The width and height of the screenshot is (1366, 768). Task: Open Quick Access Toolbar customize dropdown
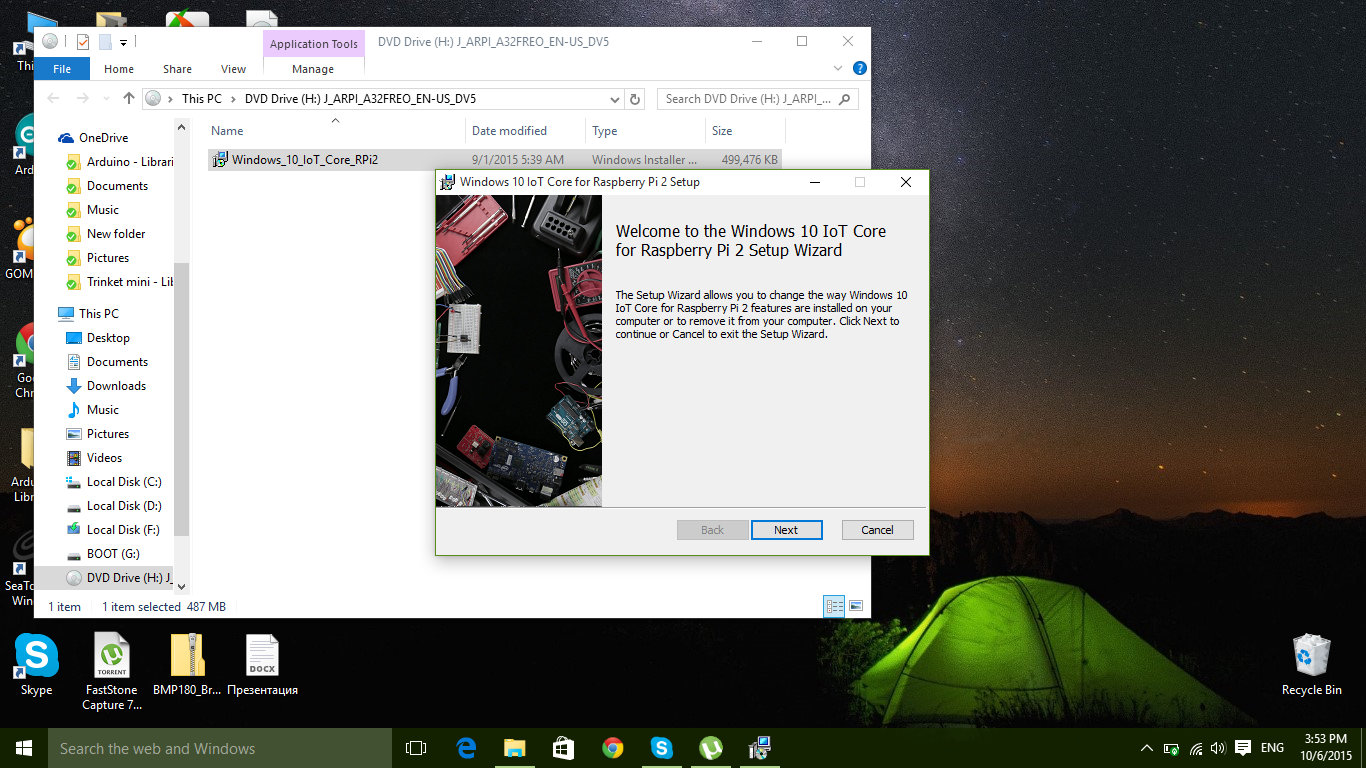click(124, 42)
